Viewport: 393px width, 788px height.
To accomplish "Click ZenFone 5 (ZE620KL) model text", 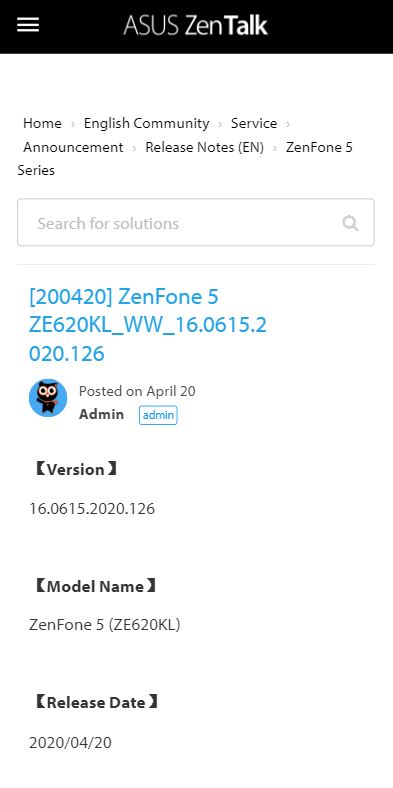I will tap(105, 625).
